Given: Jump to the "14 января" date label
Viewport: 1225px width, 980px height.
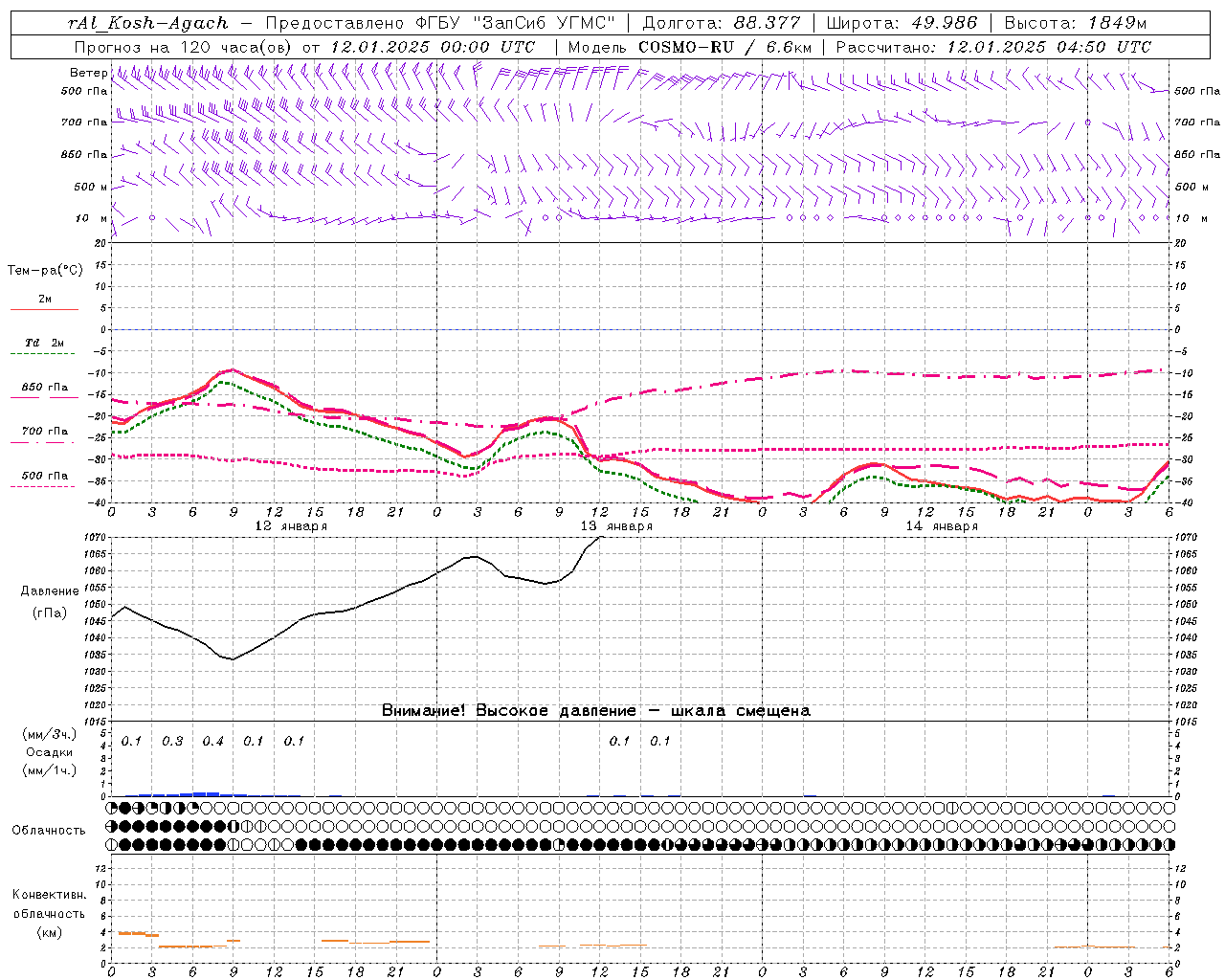Looking at the screenshot, I should (x=942, y=526).
